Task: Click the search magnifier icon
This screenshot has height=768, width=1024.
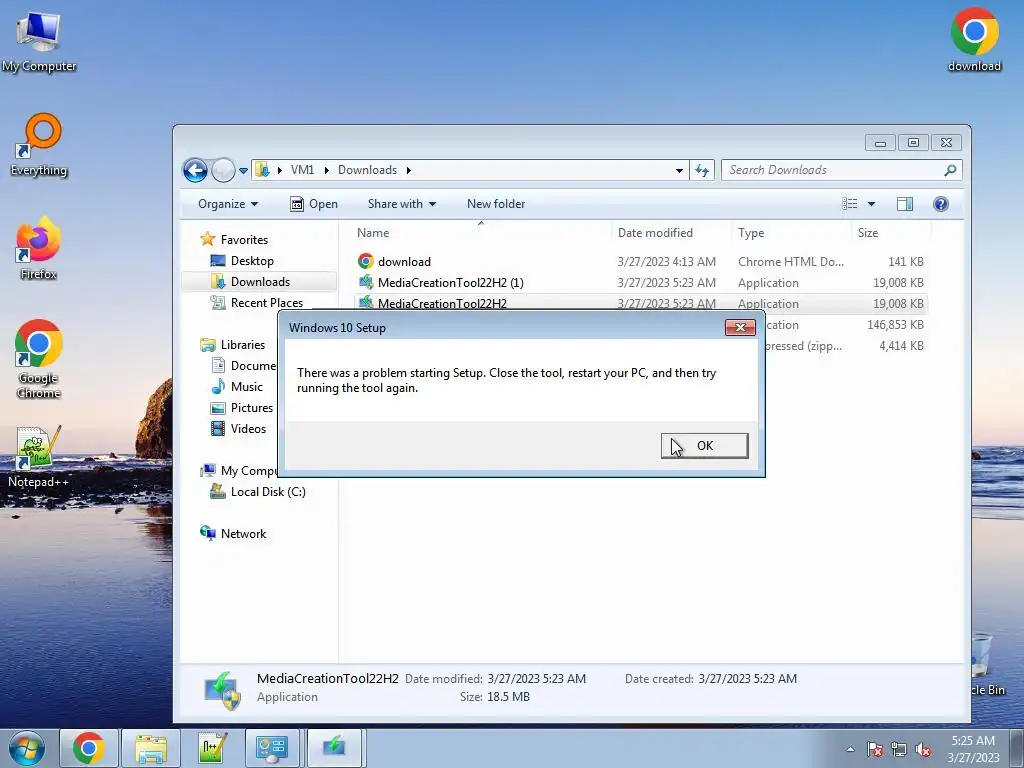Action: [x=951, y=170]
